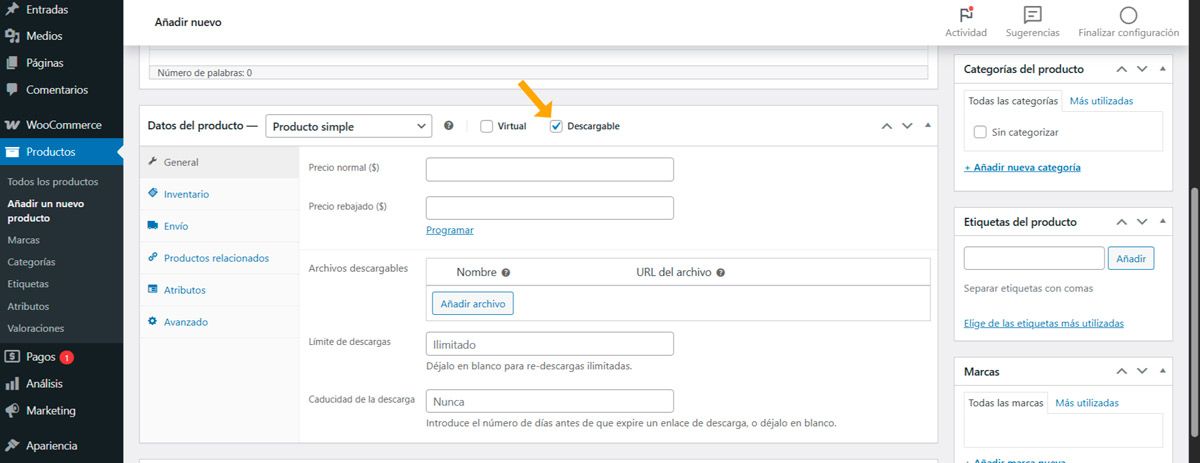
Task: Open the Atributos submenu item in the sidebar
Action: 28,306
